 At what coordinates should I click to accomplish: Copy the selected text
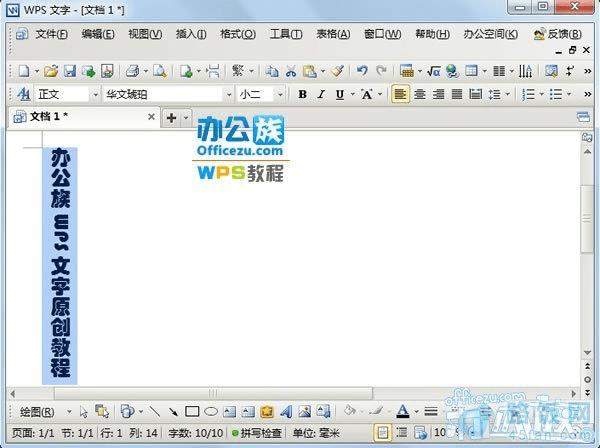tap(272, 71)
